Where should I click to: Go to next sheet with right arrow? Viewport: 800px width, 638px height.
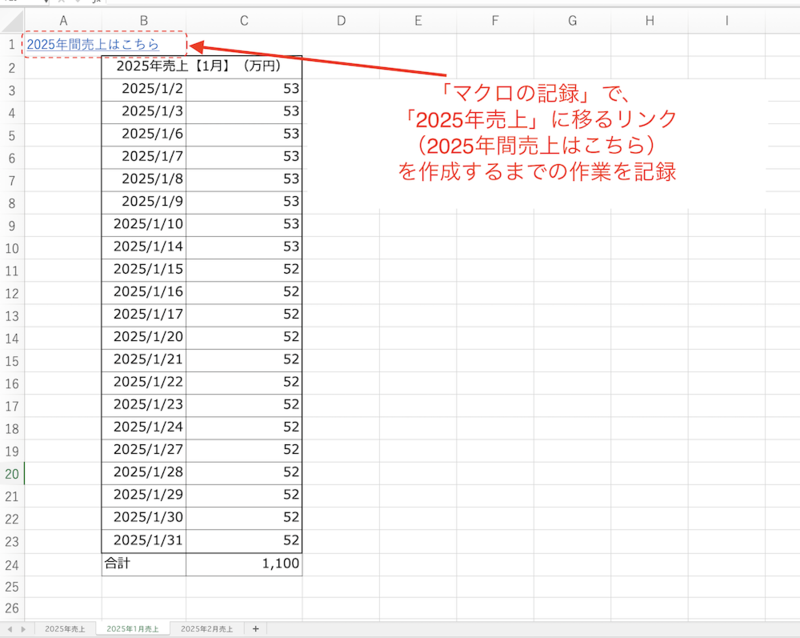[x=23, y=629]
